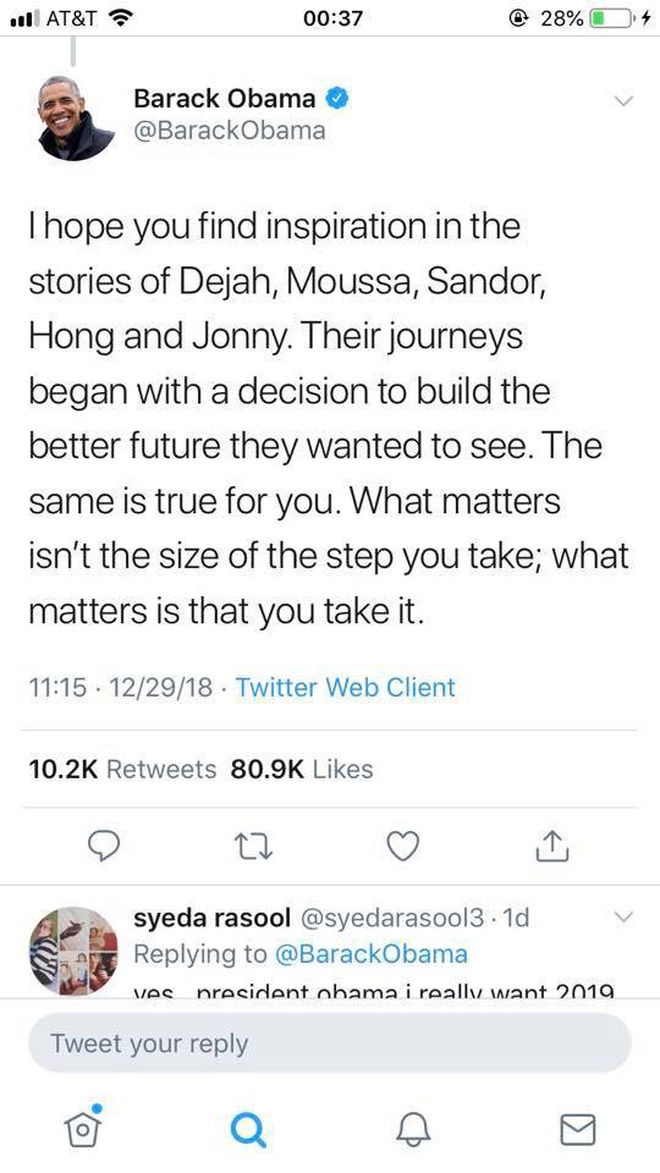Screen dimensions: 660x1173
Task: Tap Barack Obama's profile picture
Action: 77,116
